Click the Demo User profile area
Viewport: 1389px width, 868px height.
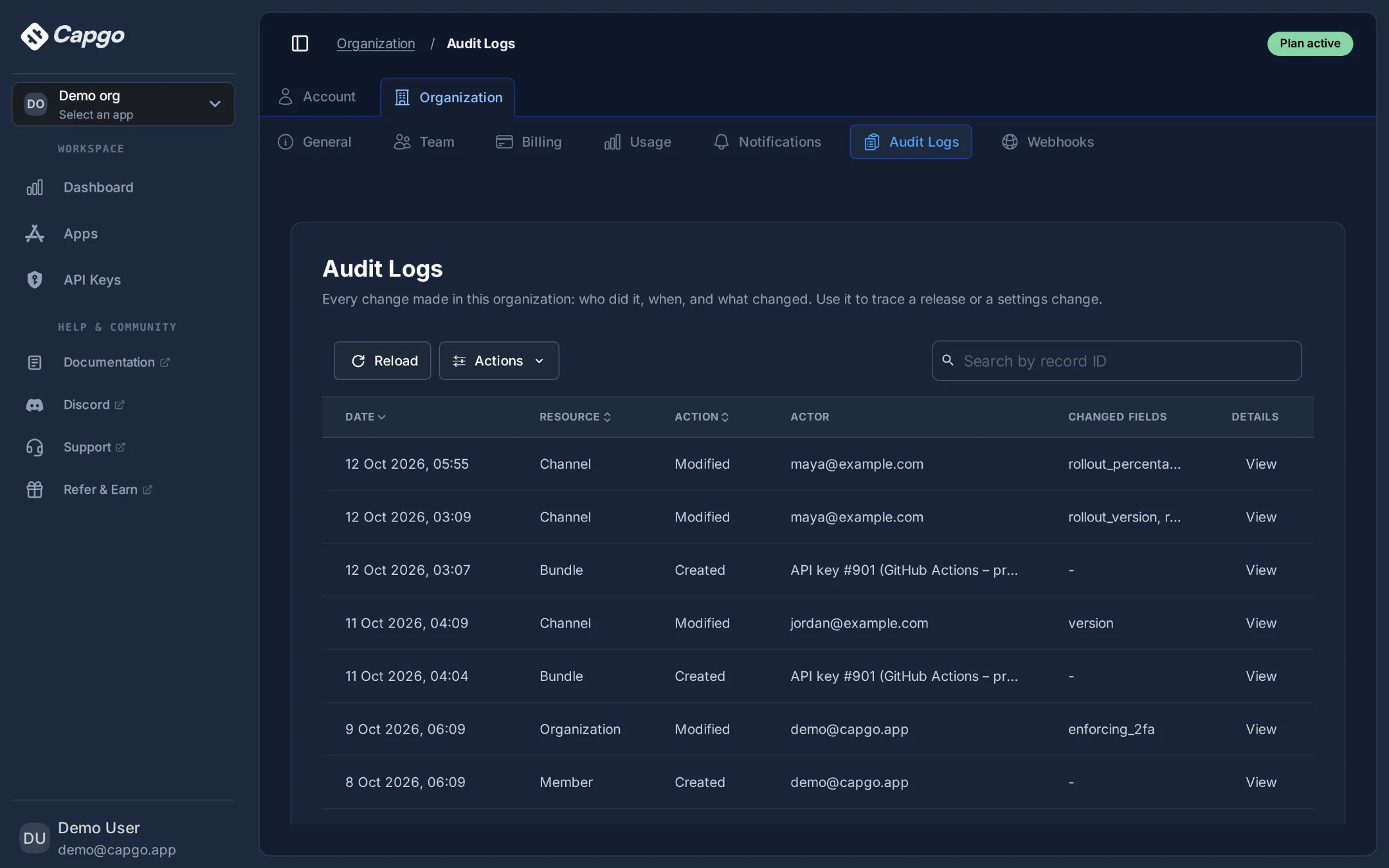(122, 838)
